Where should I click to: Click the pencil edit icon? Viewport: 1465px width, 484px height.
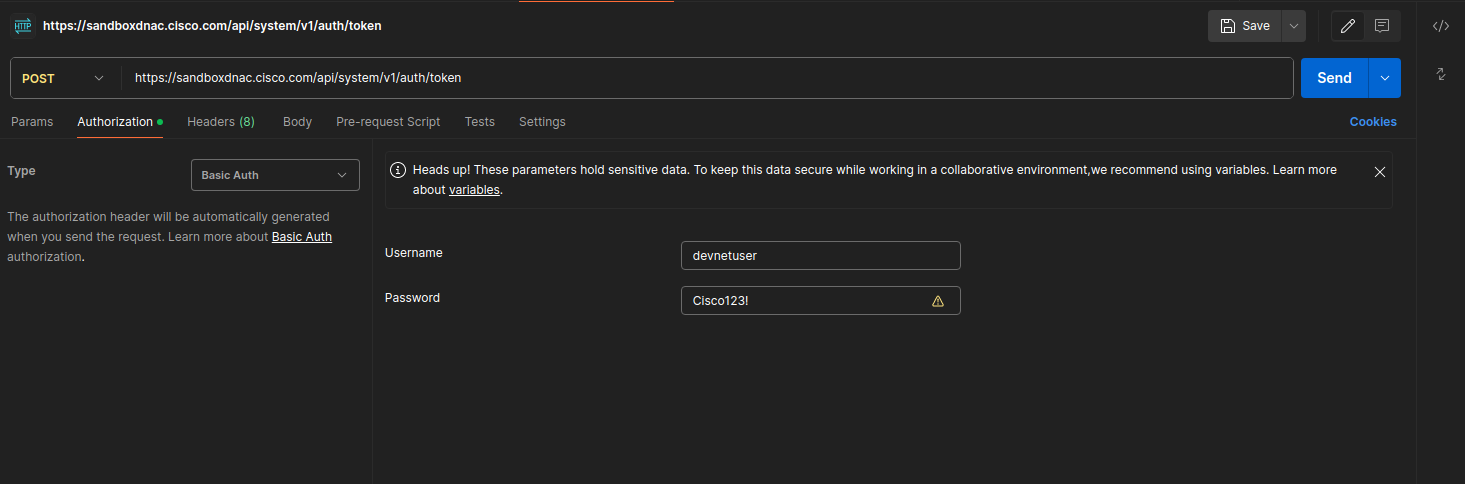pos(1348,26)
